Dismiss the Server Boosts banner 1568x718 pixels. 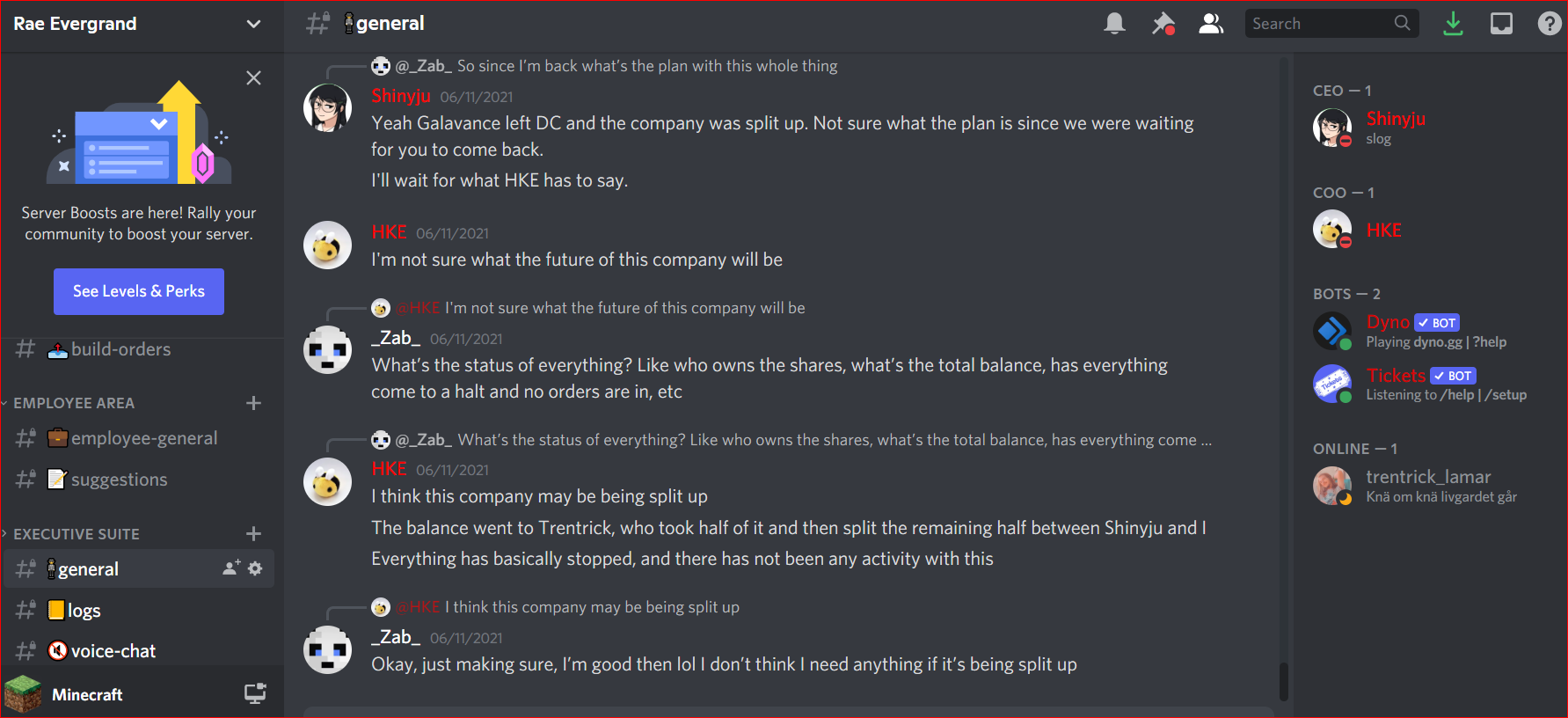(253, 77)
